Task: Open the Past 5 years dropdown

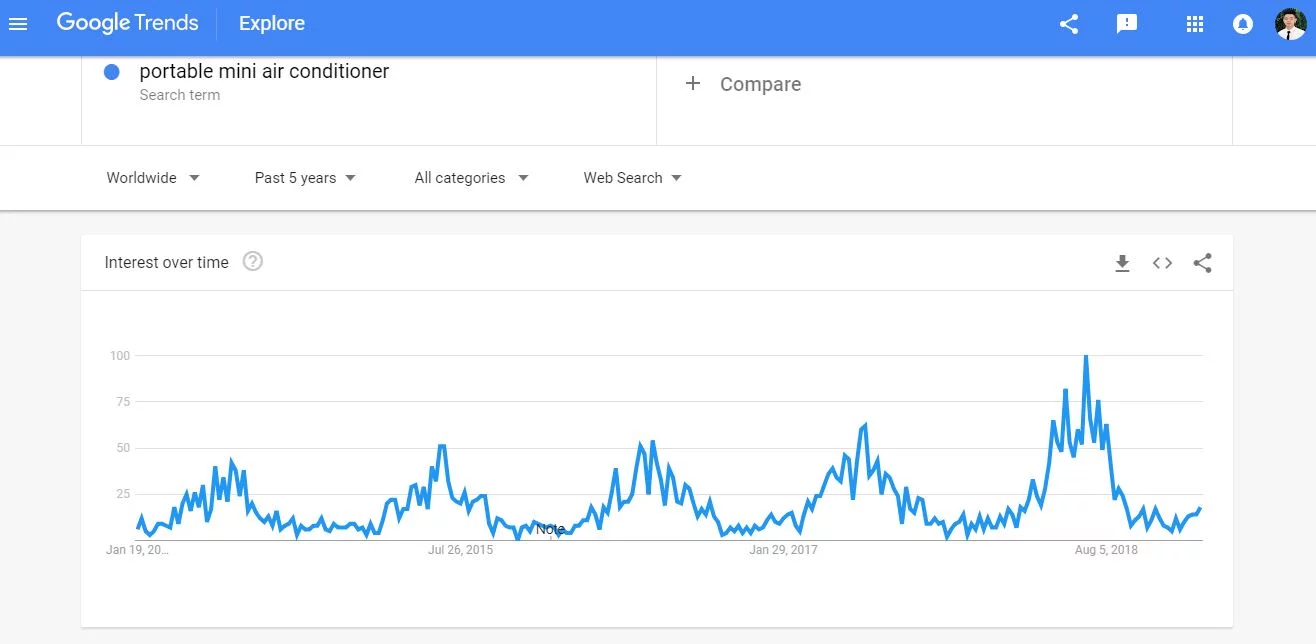Action: (x=305, y=178)
